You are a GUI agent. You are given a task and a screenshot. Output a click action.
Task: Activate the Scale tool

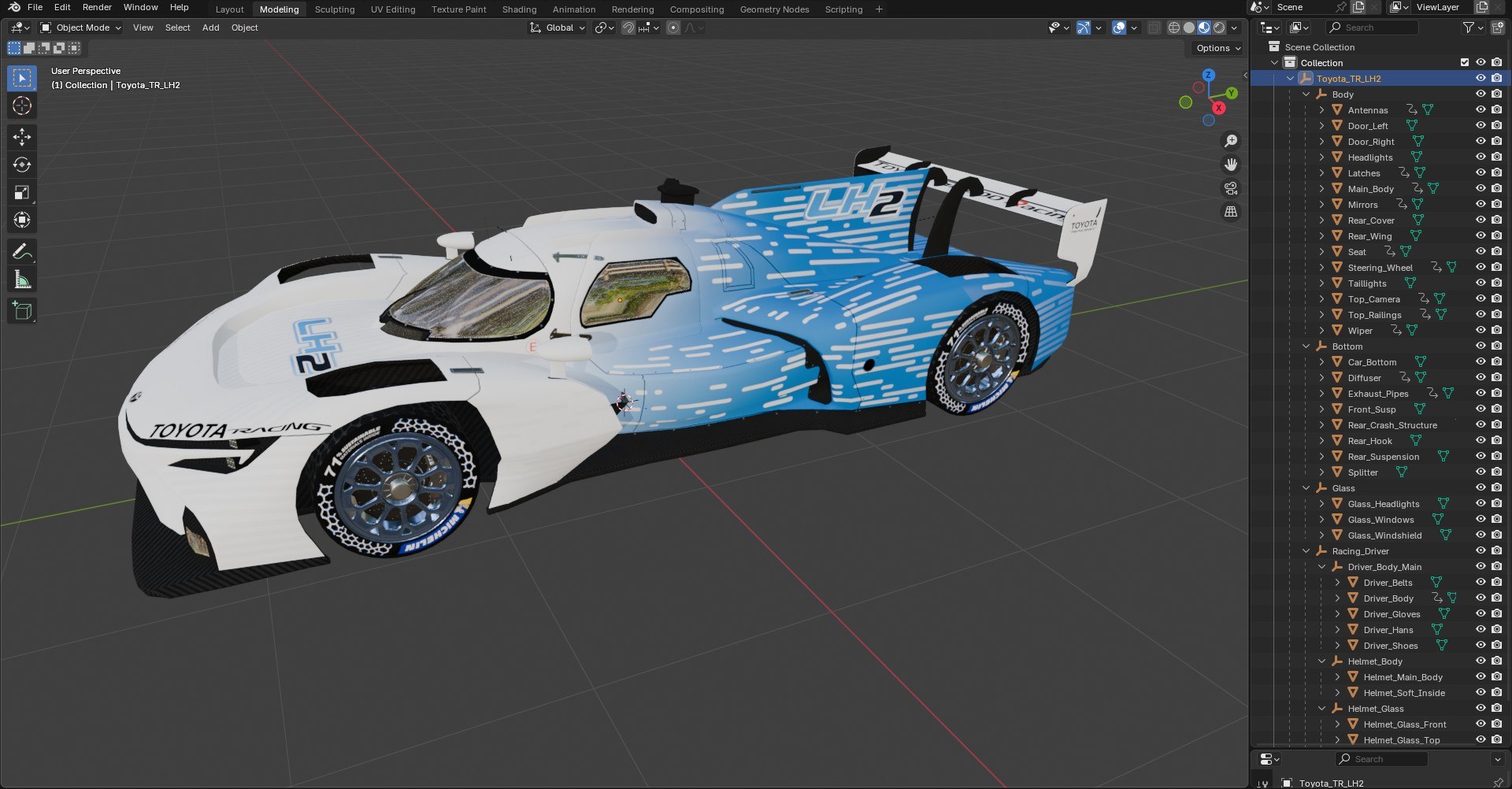point(22,192)
